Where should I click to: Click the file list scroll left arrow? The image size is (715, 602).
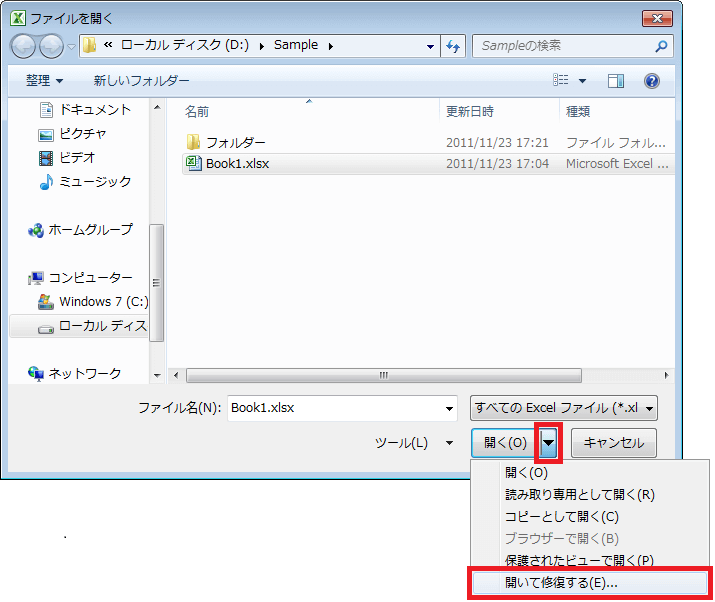[176, 375]
